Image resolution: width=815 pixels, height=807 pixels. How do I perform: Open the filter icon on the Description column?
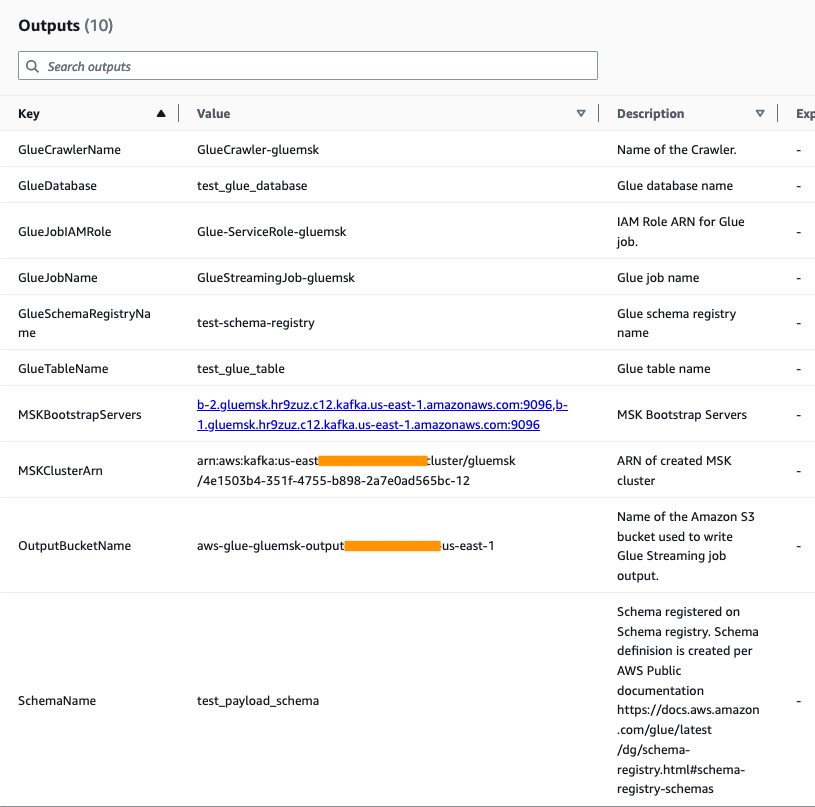760,113
